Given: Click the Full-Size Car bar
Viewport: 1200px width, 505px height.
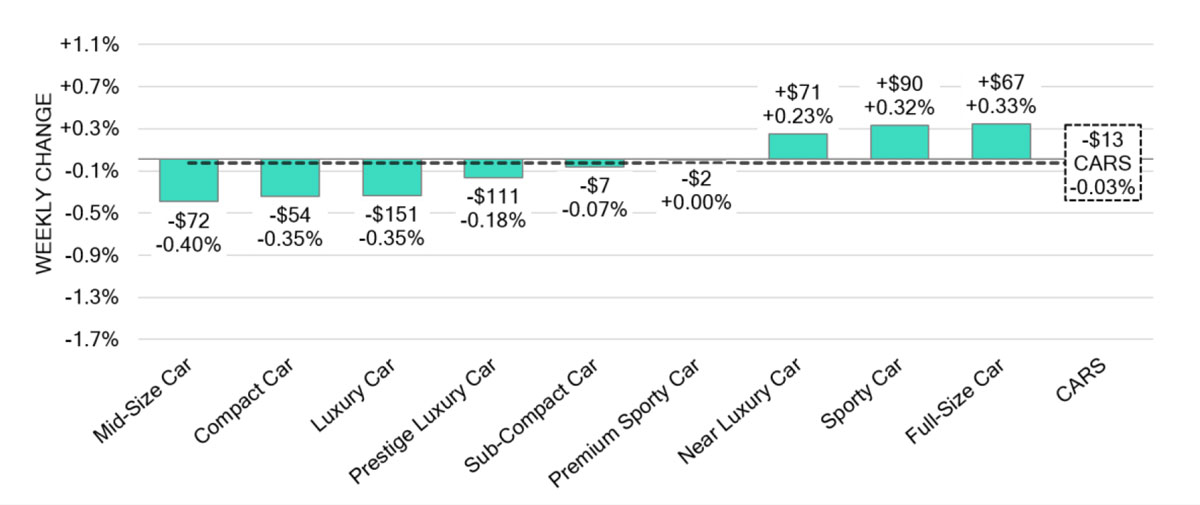Looking at the screenshot, I should 1001,141.
